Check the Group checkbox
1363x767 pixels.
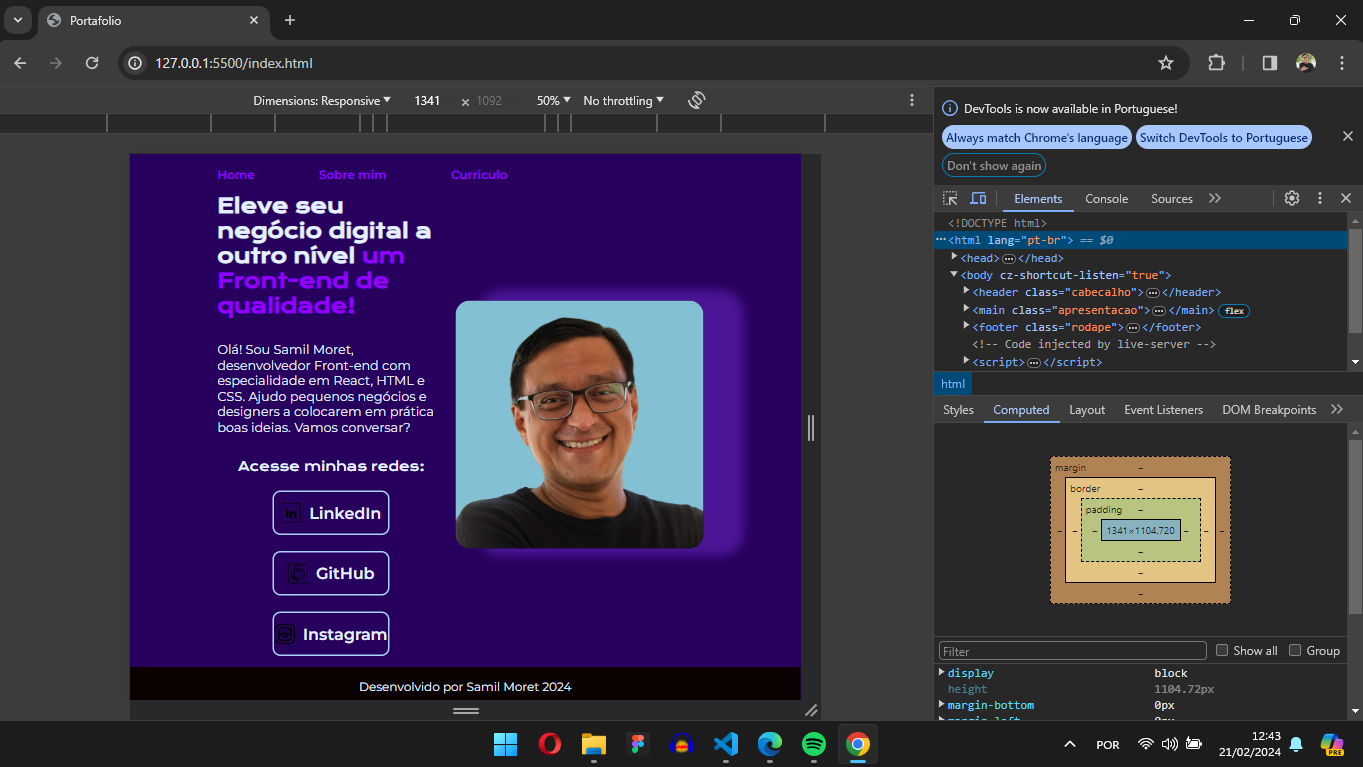tap(1295, 650)
